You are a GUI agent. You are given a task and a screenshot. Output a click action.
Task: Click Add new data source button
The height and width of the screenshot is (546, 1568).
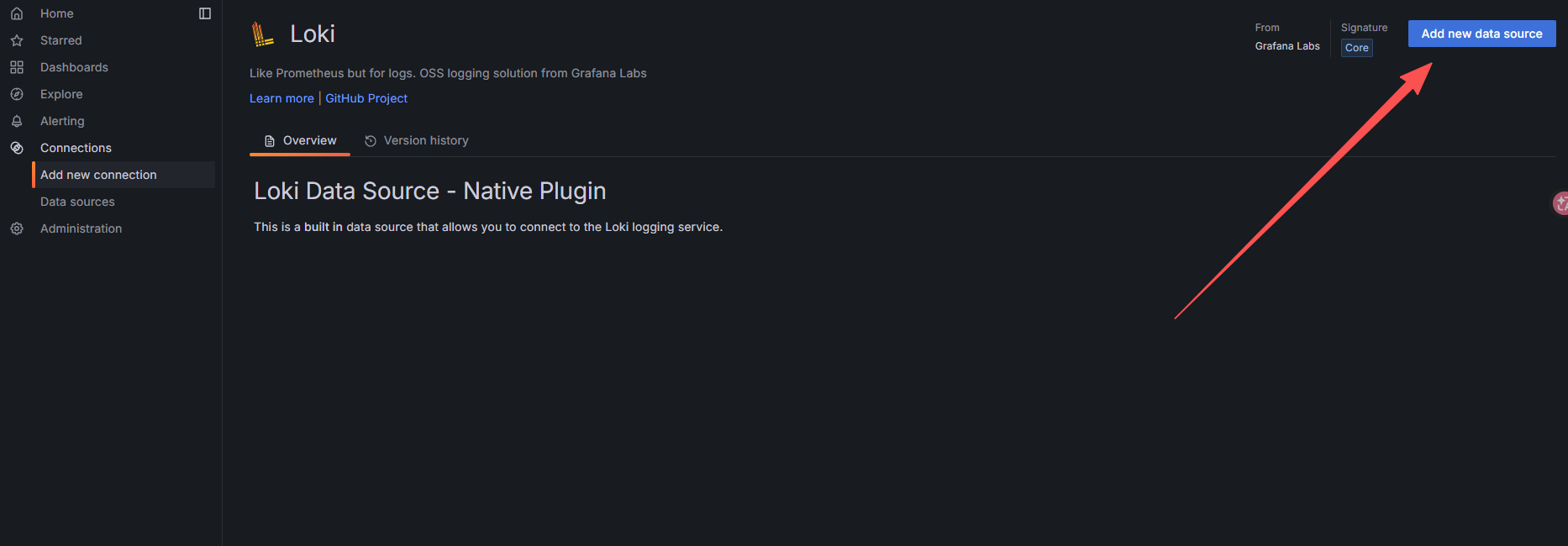(x=1481, y=34)
